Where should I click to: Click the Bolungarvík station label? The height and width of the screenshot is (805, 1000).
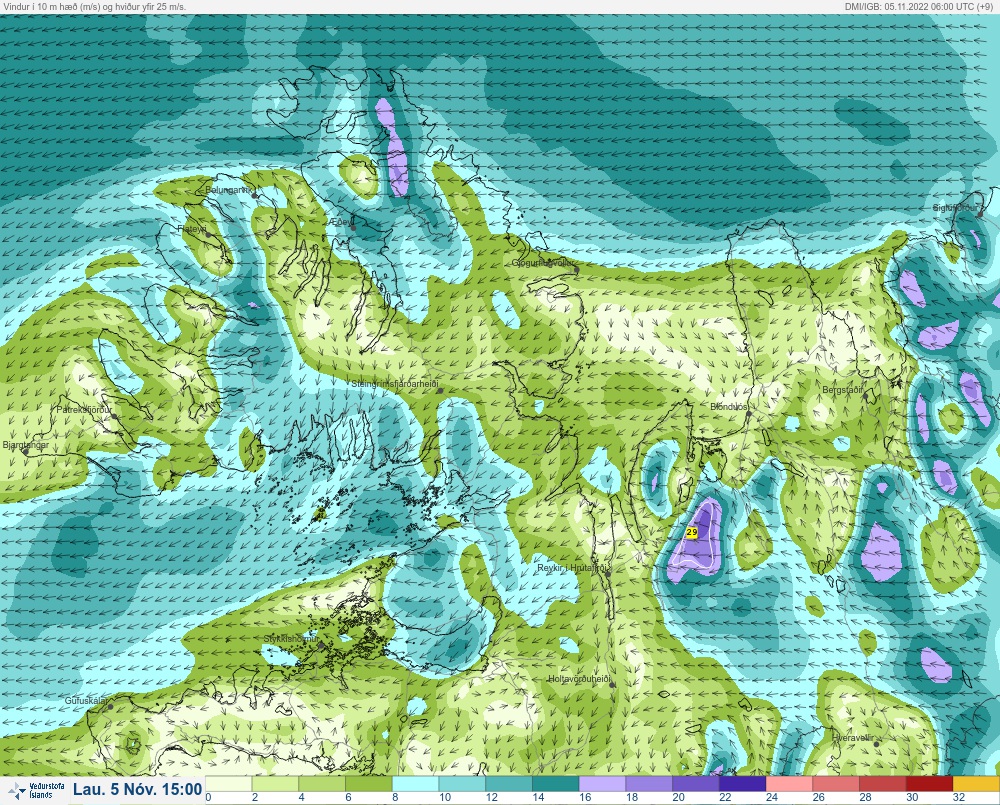(227, 190)
